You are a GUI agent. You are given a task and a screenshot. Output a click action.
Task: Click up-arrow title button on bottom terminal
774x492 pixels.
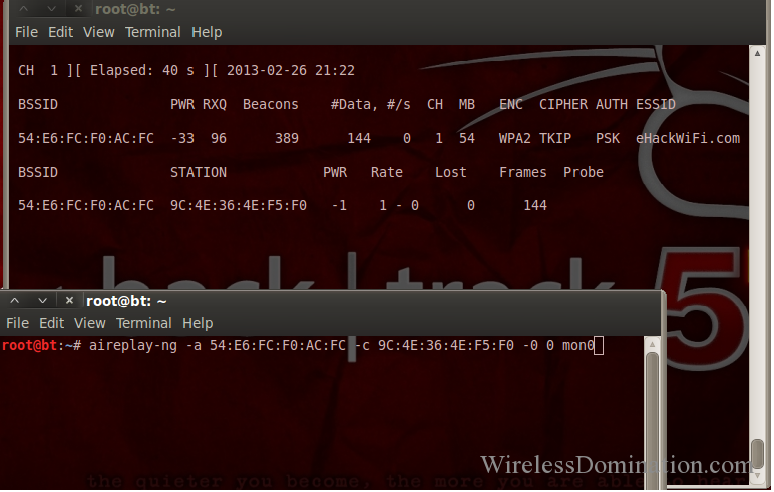(x=15, y=301)
